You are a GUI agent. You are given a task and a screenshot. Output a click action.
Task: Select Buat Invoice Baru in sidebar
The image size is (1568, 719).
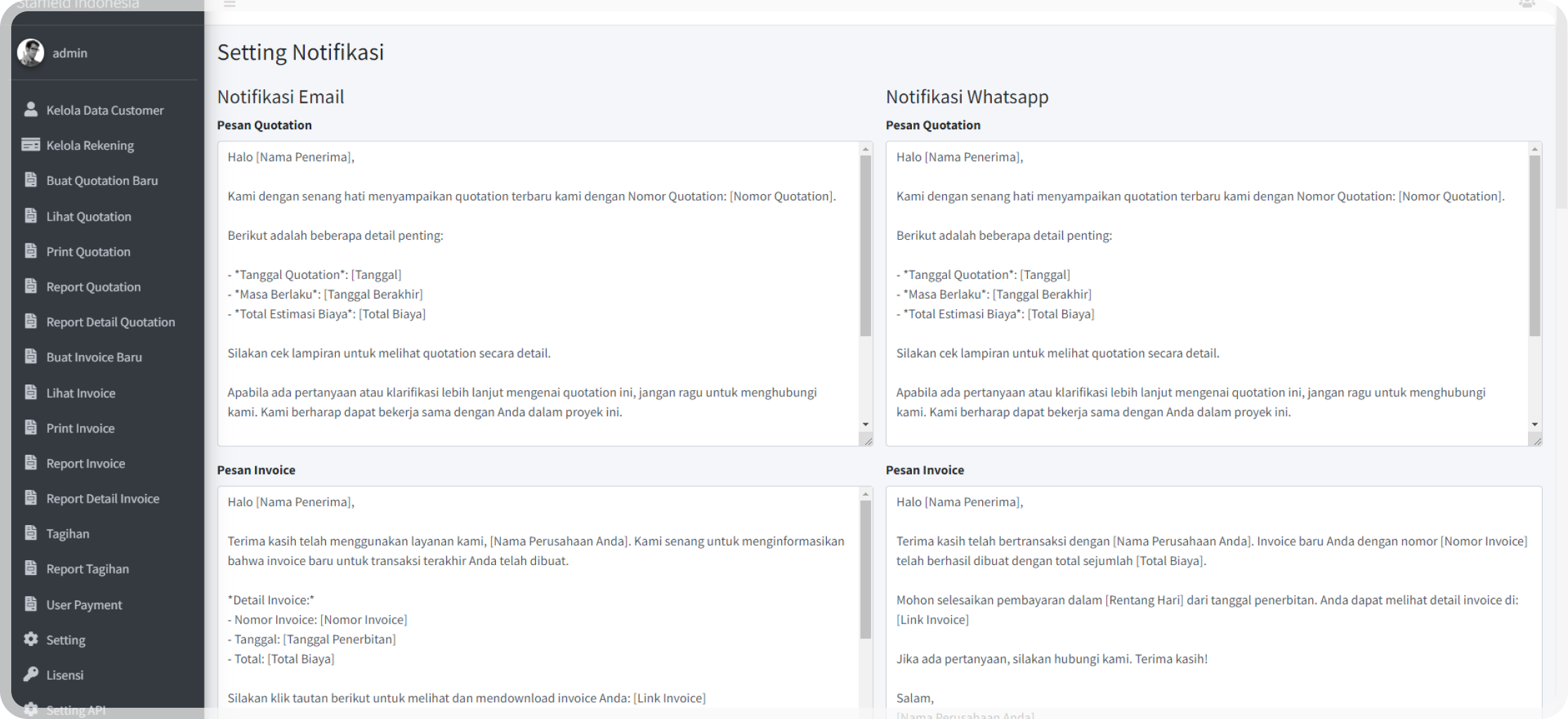point(93,357)
